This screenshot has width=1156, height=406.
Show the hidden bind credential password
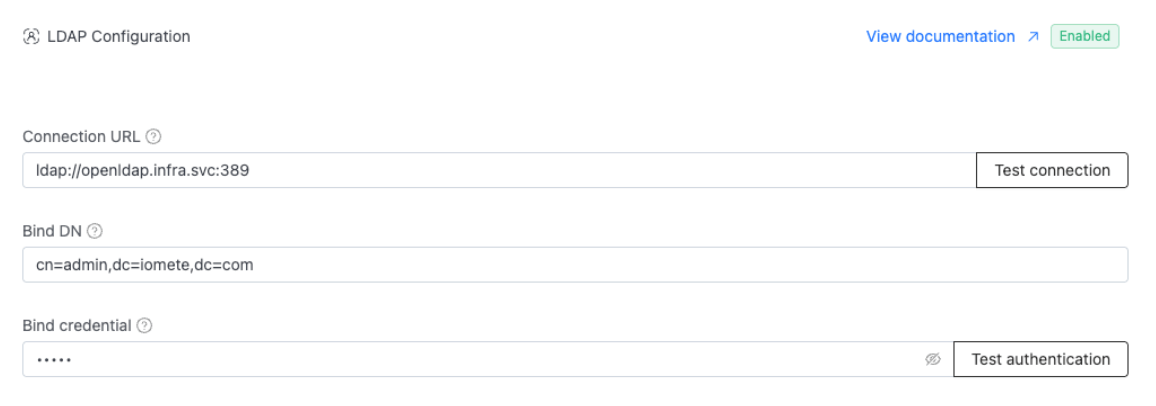point(933,360)
